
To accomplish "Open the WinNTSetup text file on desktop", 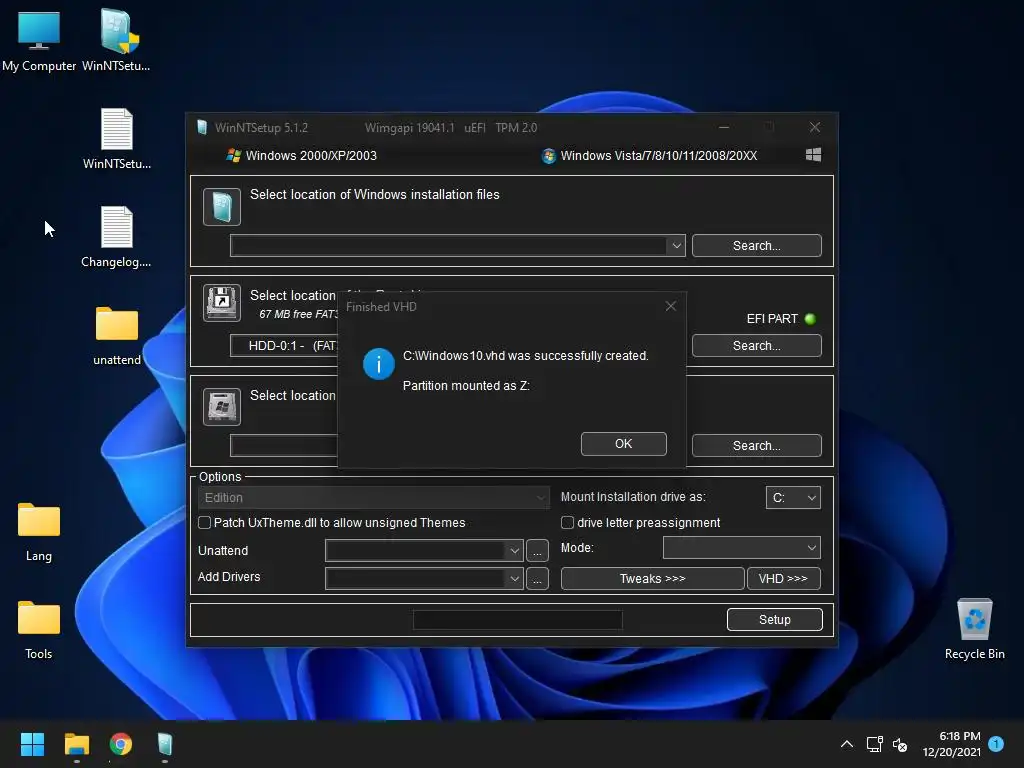I will [x=116, y=138].
